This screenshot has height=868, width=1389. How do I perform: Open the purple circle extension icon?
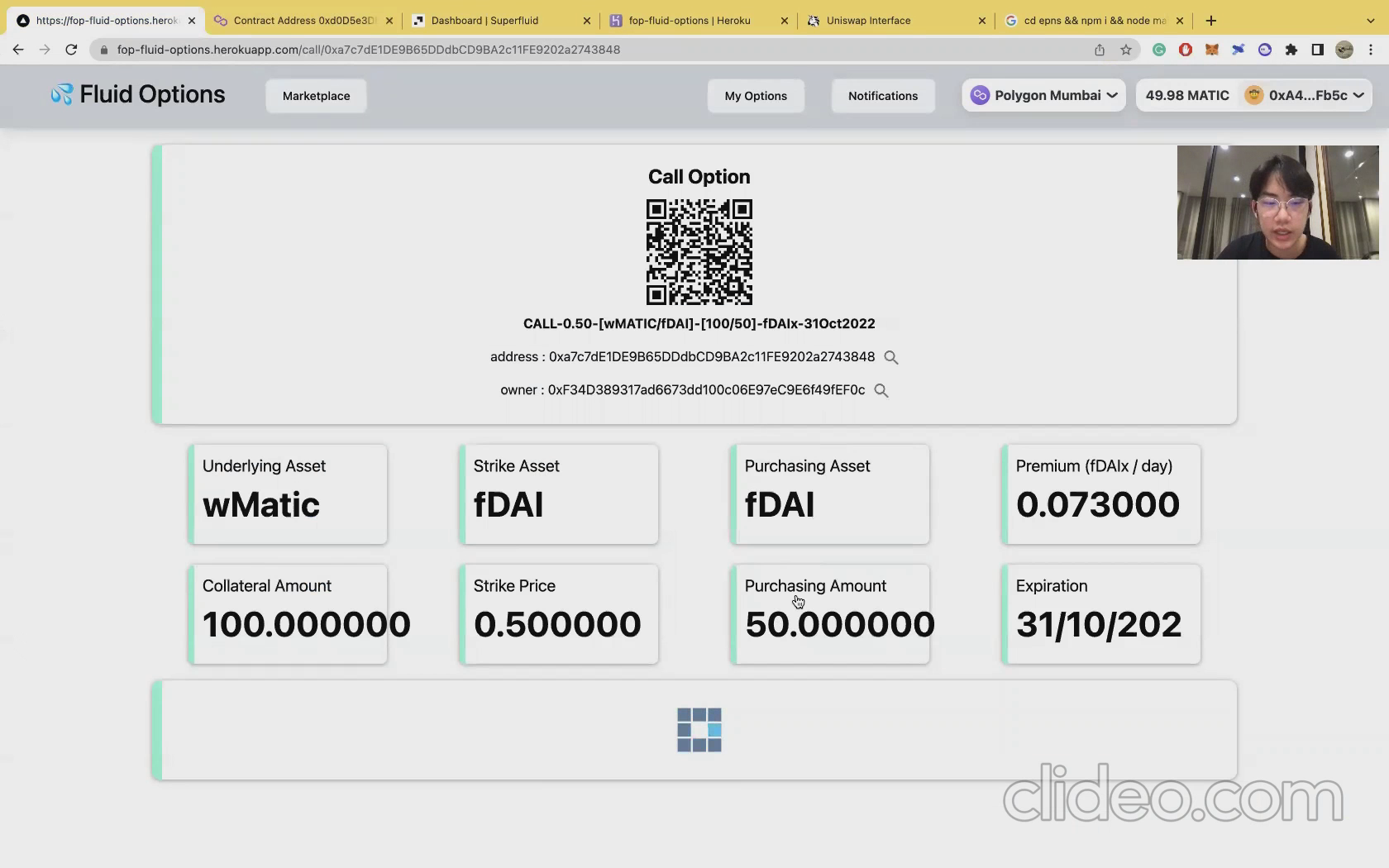coord(1265,50)
